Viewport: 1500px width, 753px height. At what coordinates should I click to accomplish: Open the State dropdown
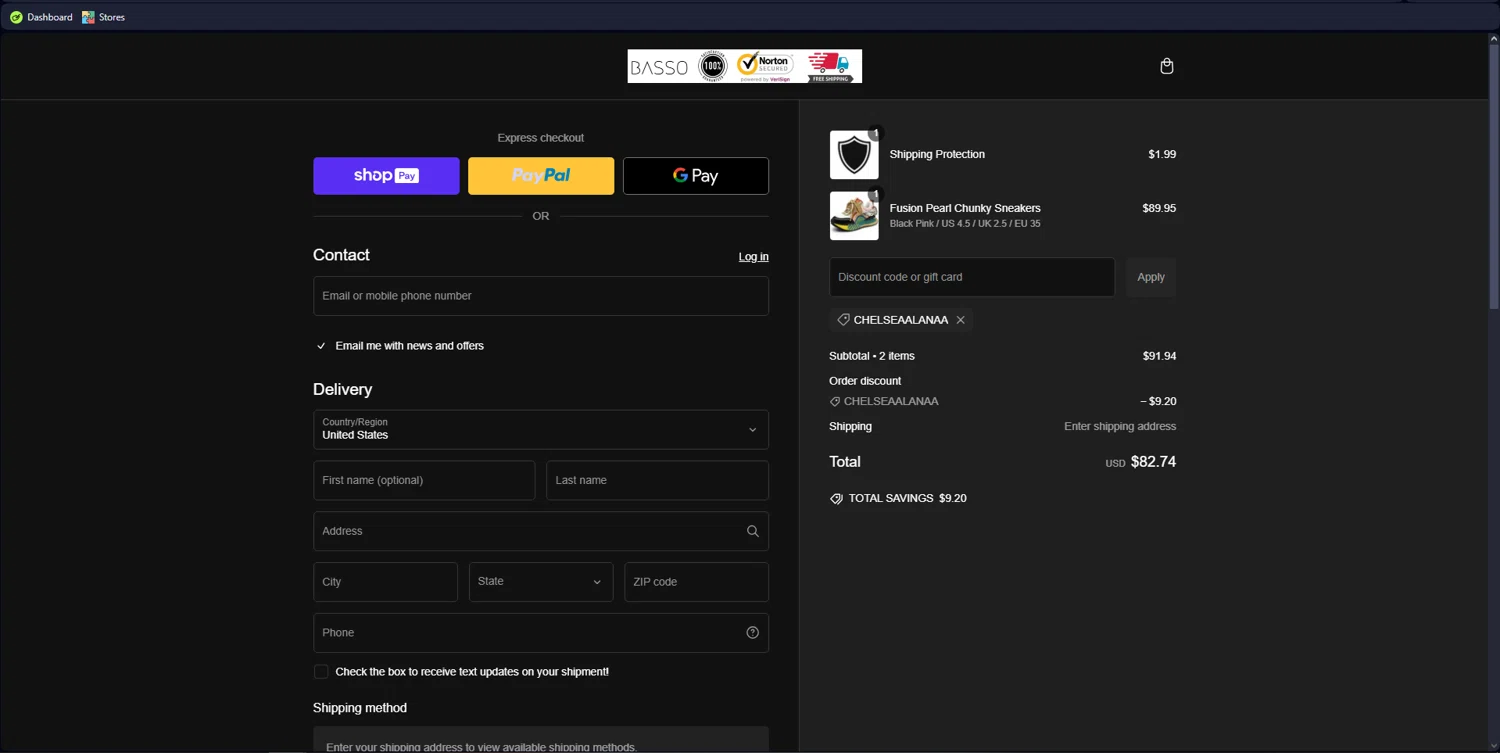pos(541,582)
